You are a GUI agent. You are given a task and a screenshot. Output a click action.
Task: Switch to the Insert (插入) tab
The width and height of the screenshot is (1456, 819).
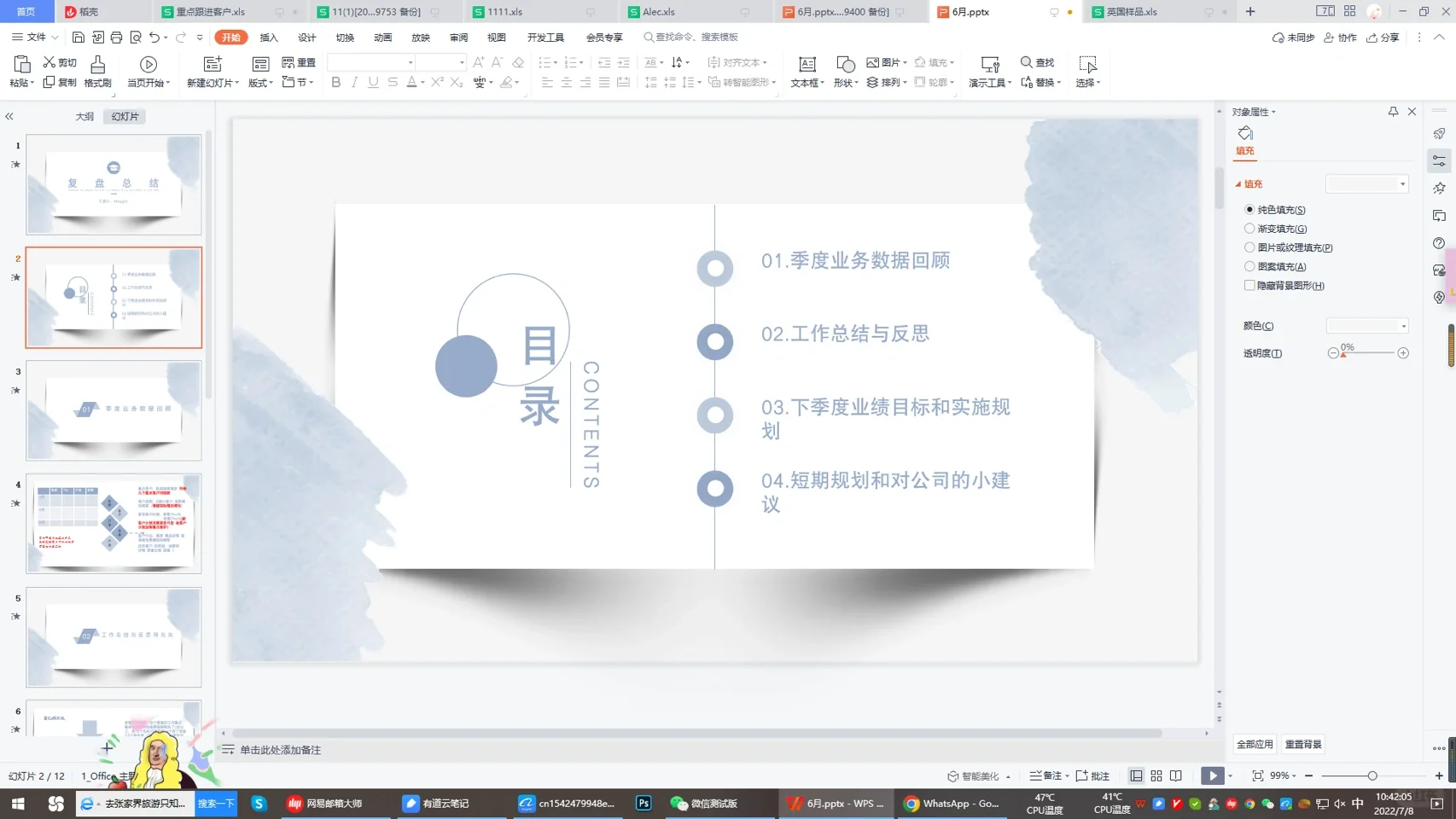(x=269, y=38)
